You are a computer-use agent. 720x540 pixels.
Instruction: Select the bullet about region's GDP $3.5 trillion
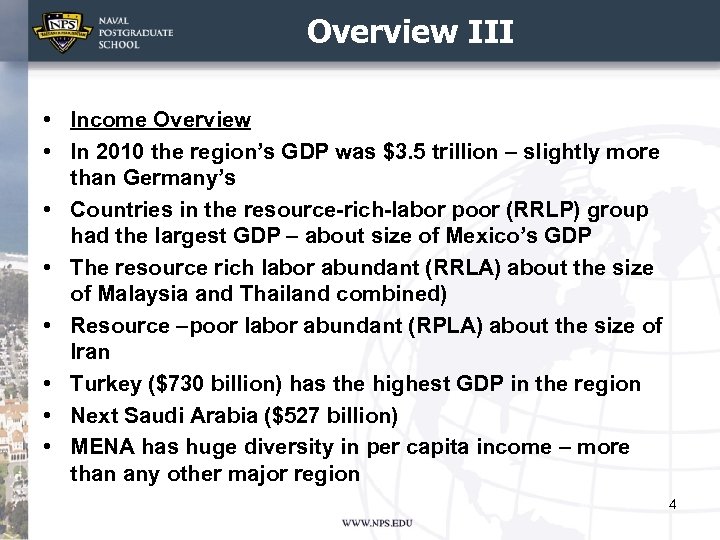365,164
